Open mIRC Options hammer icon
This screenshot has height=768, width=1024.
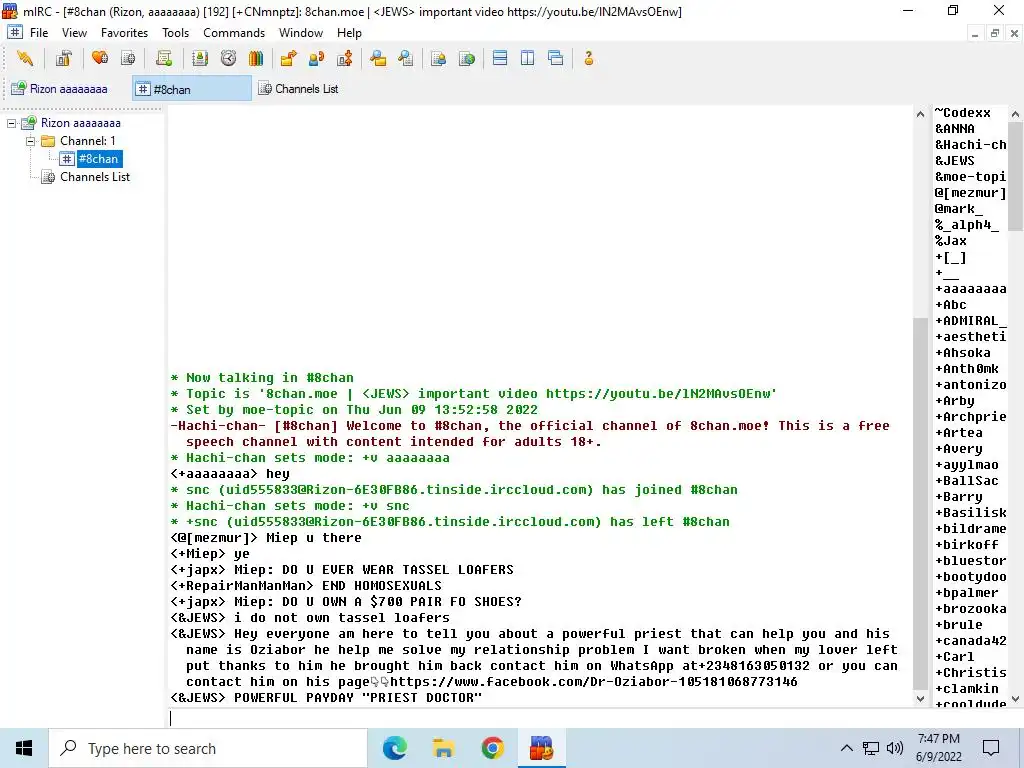pos(63,59)
